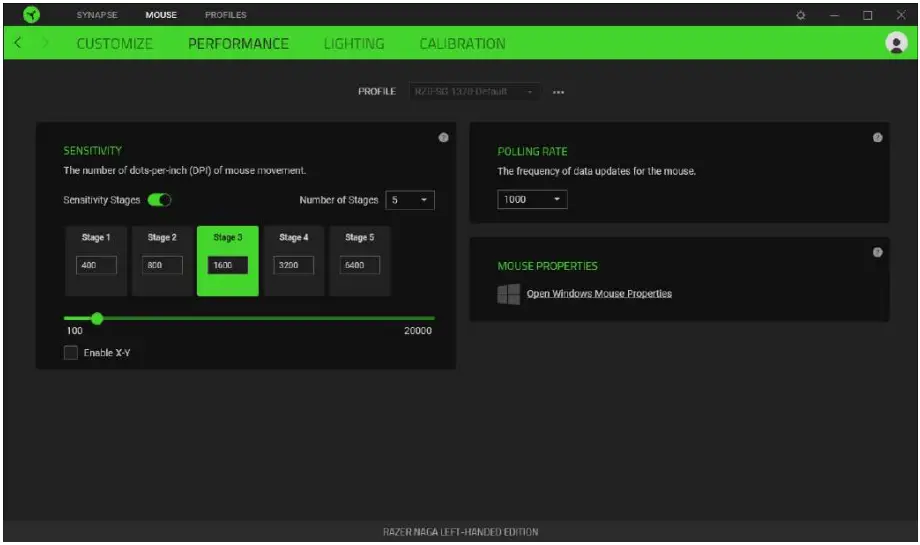Select Stage 2 sensitivity tile
The height and width of the screenshot is (545, 920).
pyautogui.click(x=162, y=261)
